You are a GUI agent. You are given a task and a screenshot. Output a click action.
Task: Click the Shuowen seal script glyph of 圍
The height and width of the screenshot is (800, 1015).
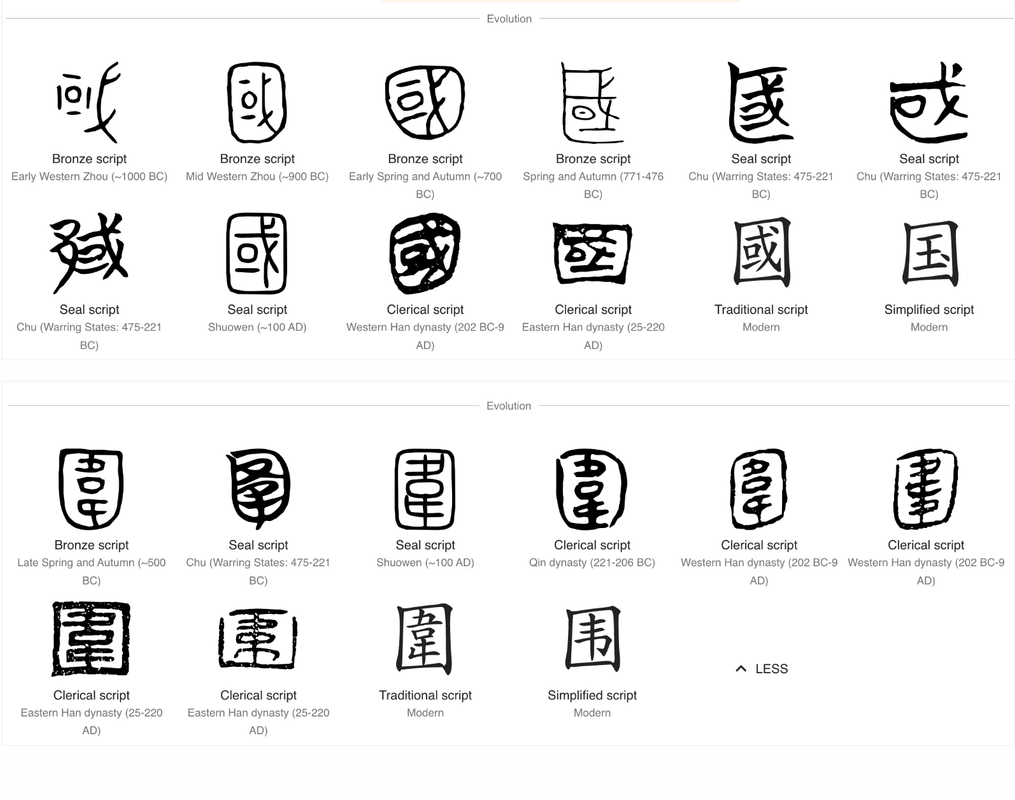425,489
